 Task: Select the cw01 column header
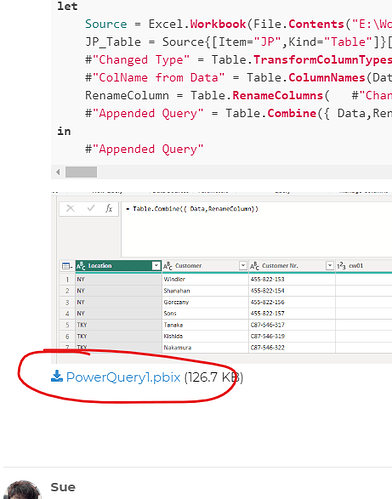point(364,266)
